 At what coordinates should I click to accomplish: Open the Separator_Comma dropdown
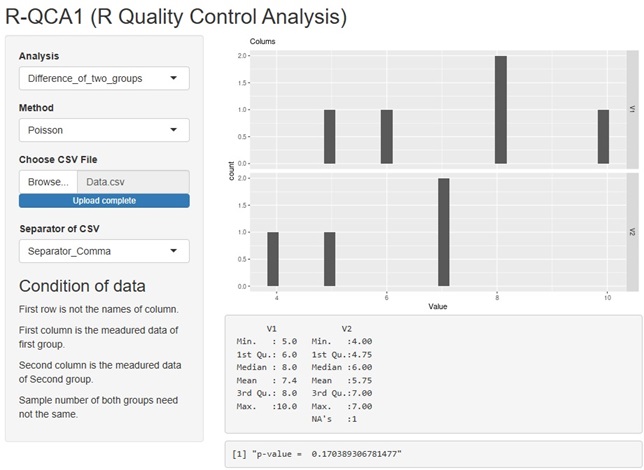[104, 251]
